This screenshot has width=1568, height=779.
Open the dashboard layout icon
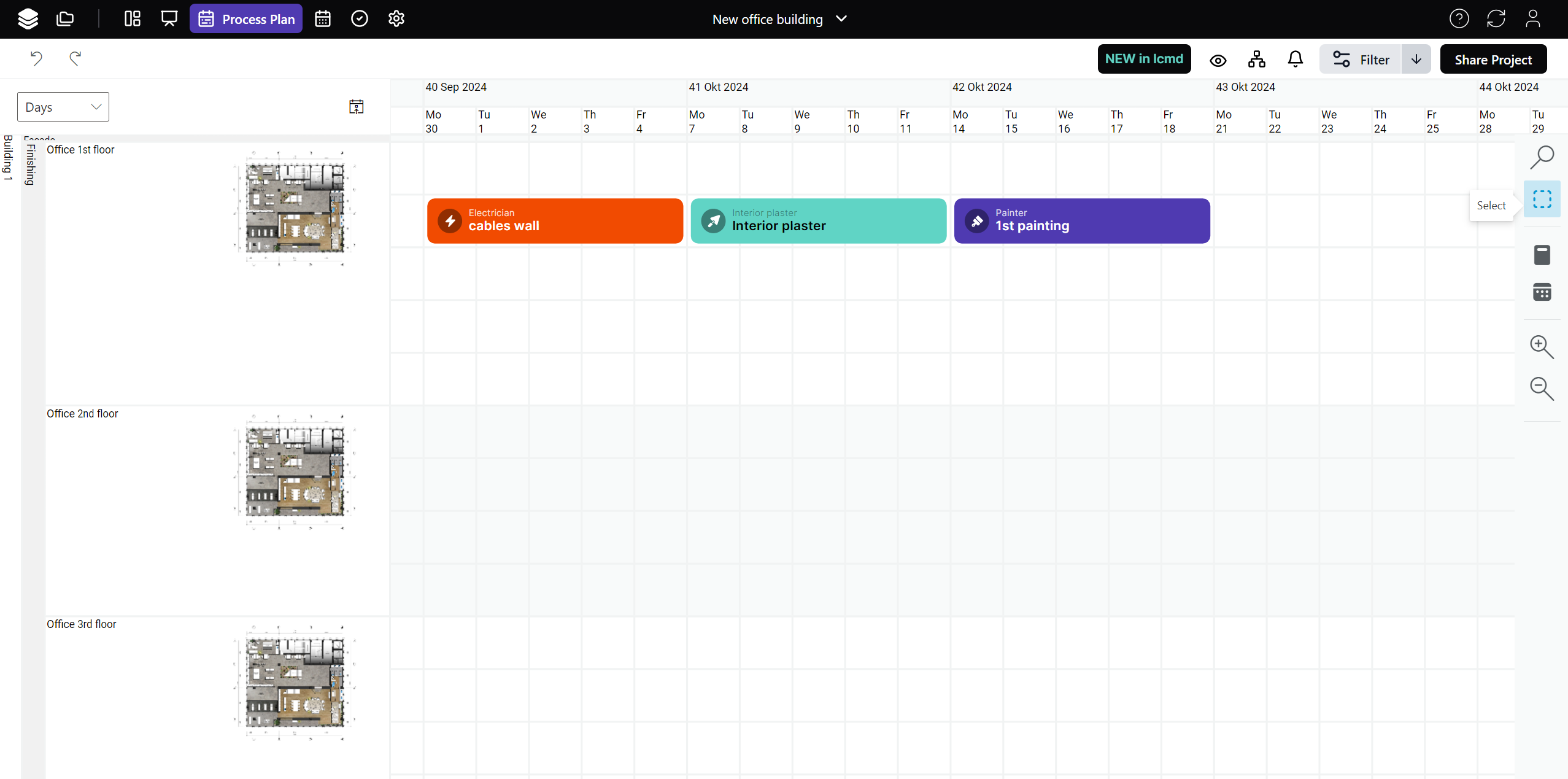(132, 19)
